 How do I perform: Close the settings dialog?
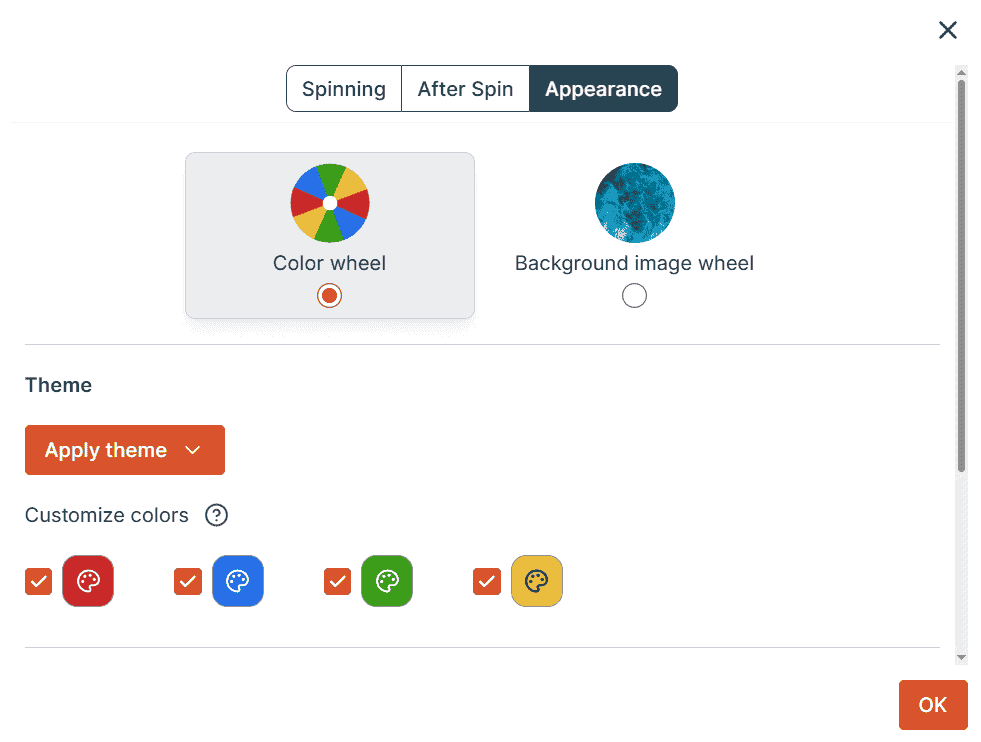click(948, 30)
